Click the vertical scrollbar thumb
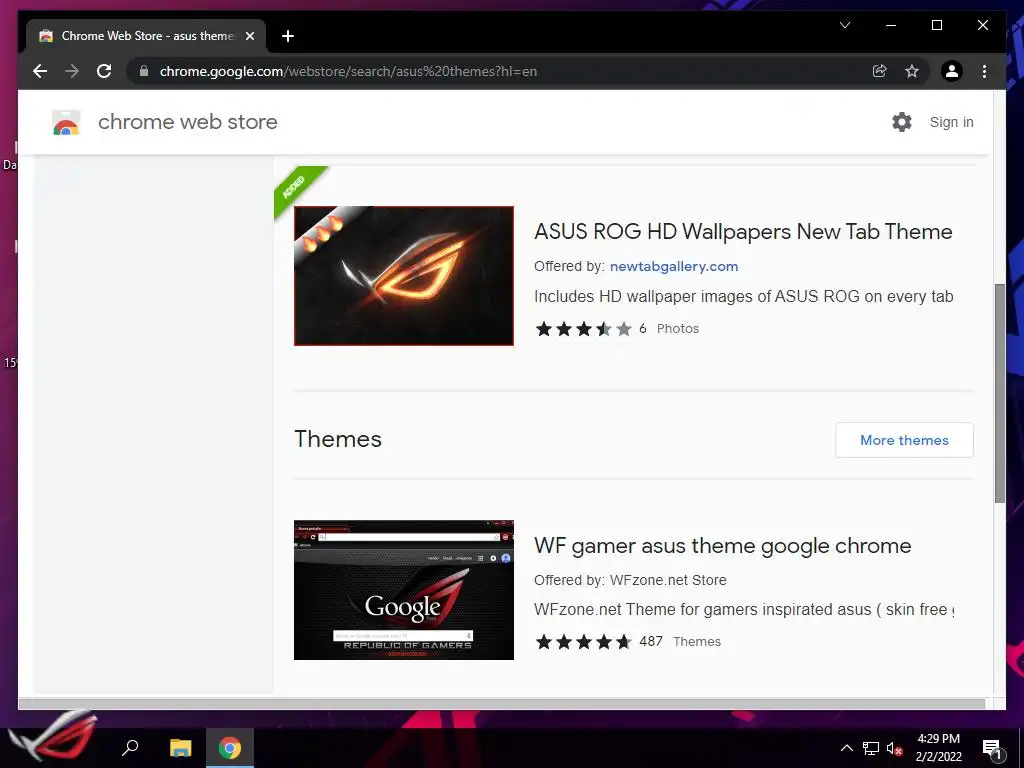The height and width of the screenshot is (768, 1024). pyautogui.click(x=1000, y=393)
